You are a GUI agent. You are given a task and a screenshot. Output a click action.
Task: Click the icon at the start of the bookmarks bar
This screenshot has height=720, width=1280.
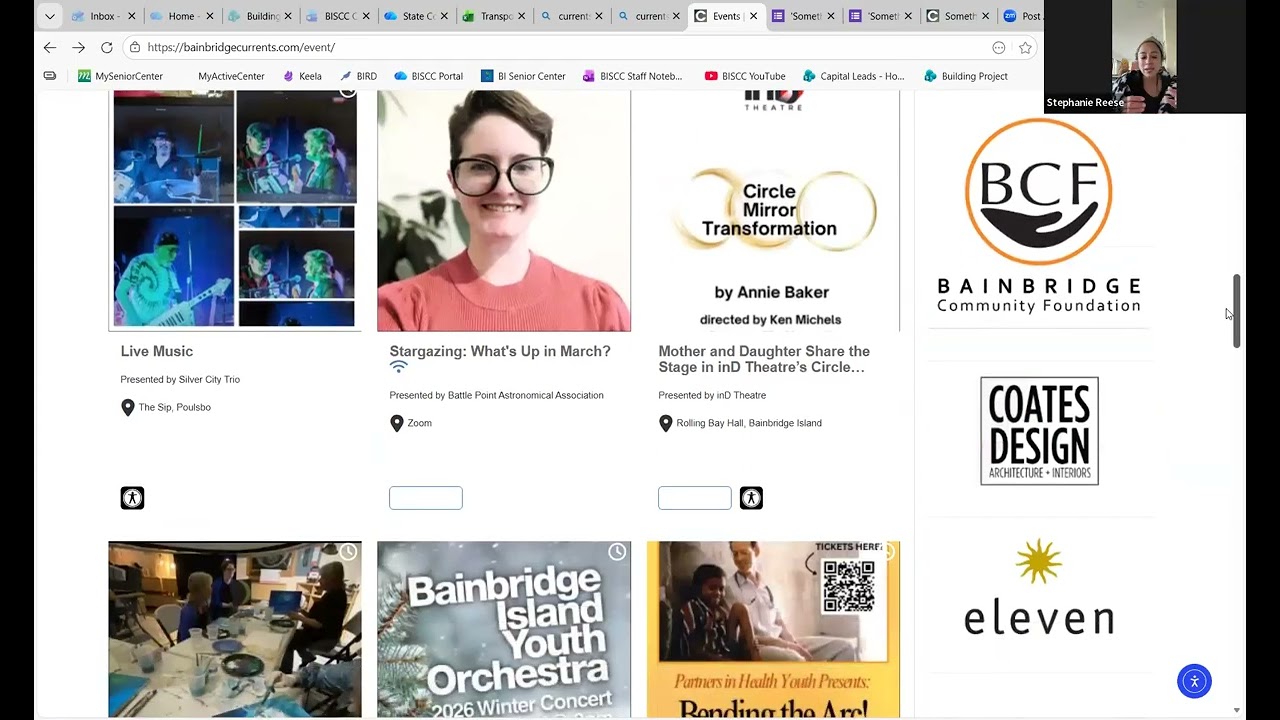(50, 76)
